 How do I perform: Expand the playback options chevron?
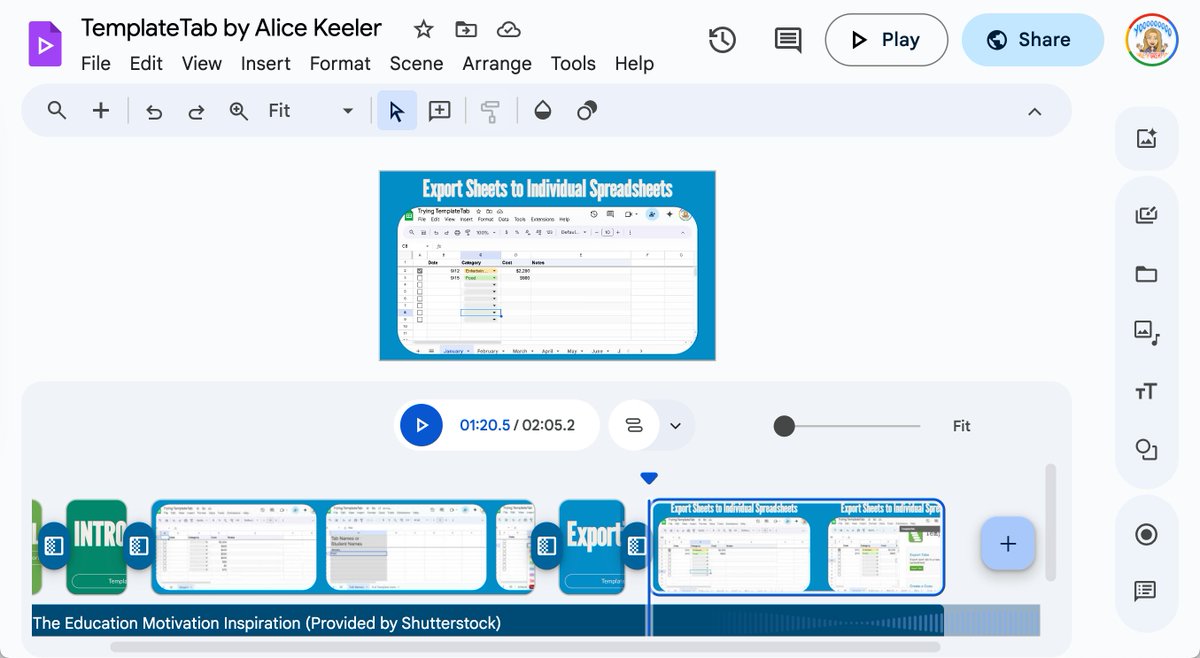click(673, 425)
